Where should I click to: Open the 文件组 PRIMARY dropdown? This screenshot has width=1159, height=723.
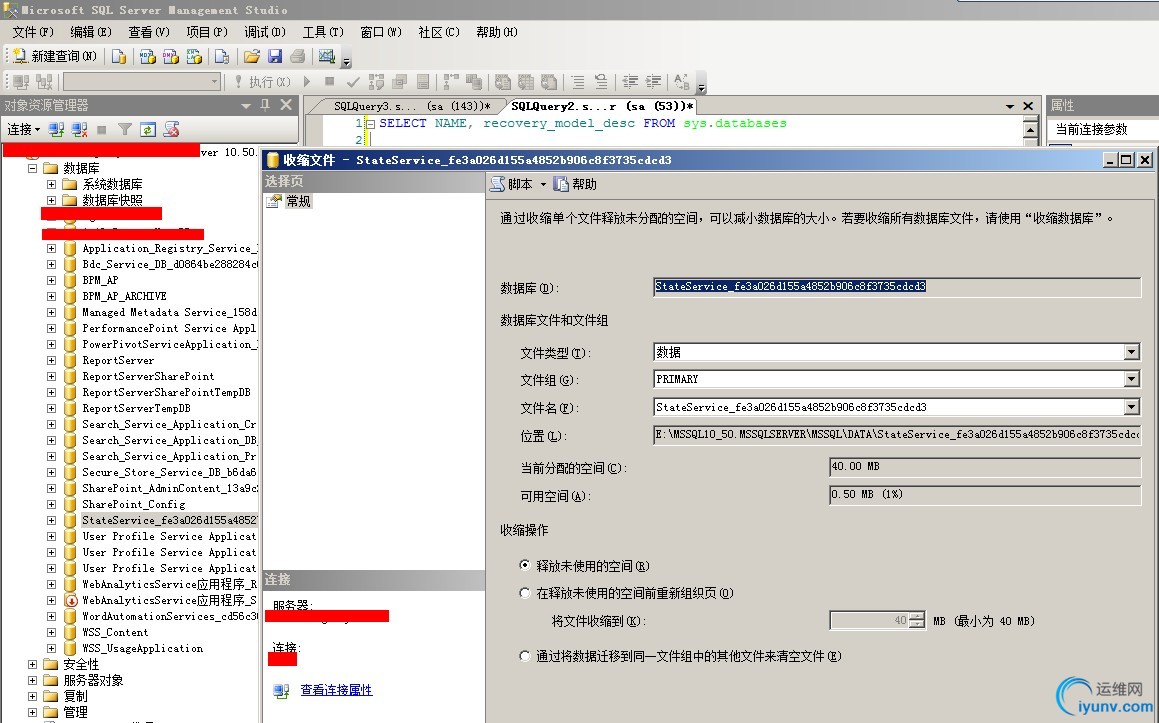point(1132,379)
